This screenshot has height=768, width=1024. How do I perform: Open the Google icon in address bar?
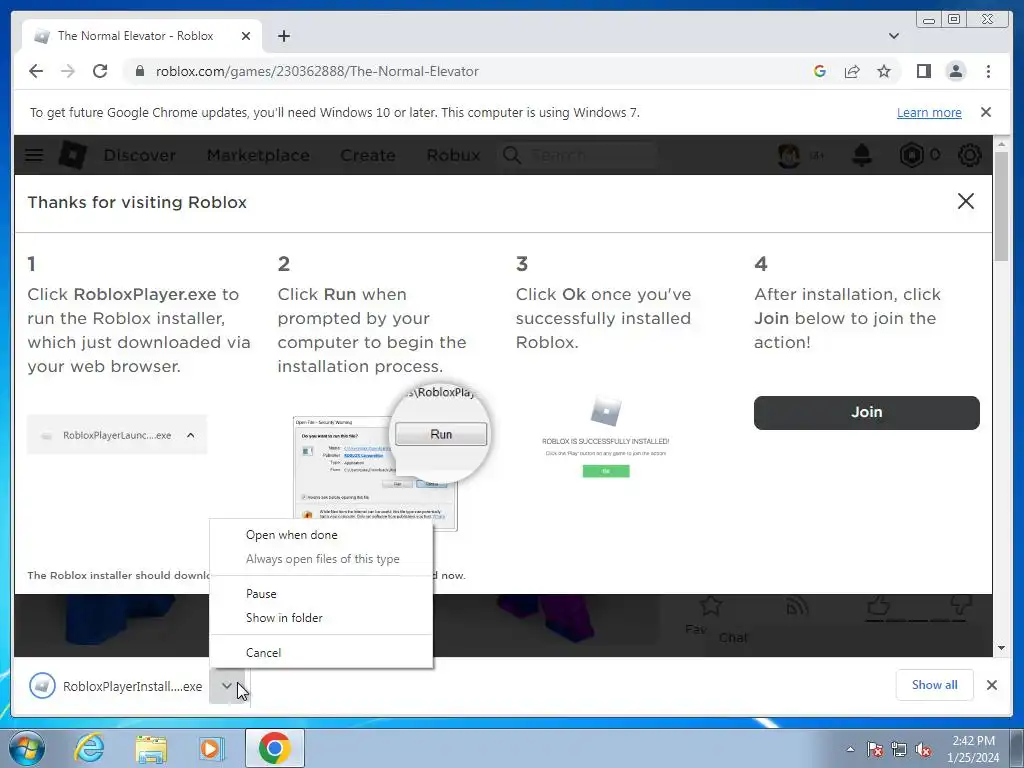pyautogui.click(x=820, y=71)
